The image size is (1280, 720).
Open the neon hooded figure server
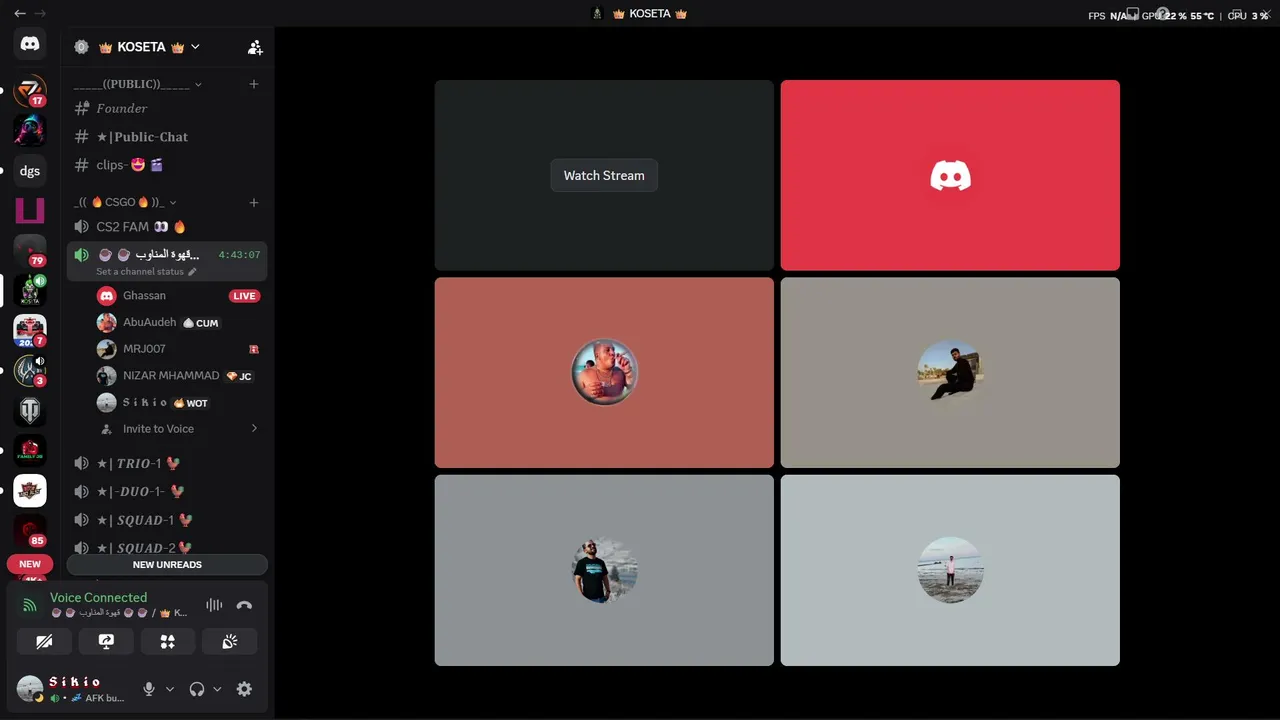[30, 131]
